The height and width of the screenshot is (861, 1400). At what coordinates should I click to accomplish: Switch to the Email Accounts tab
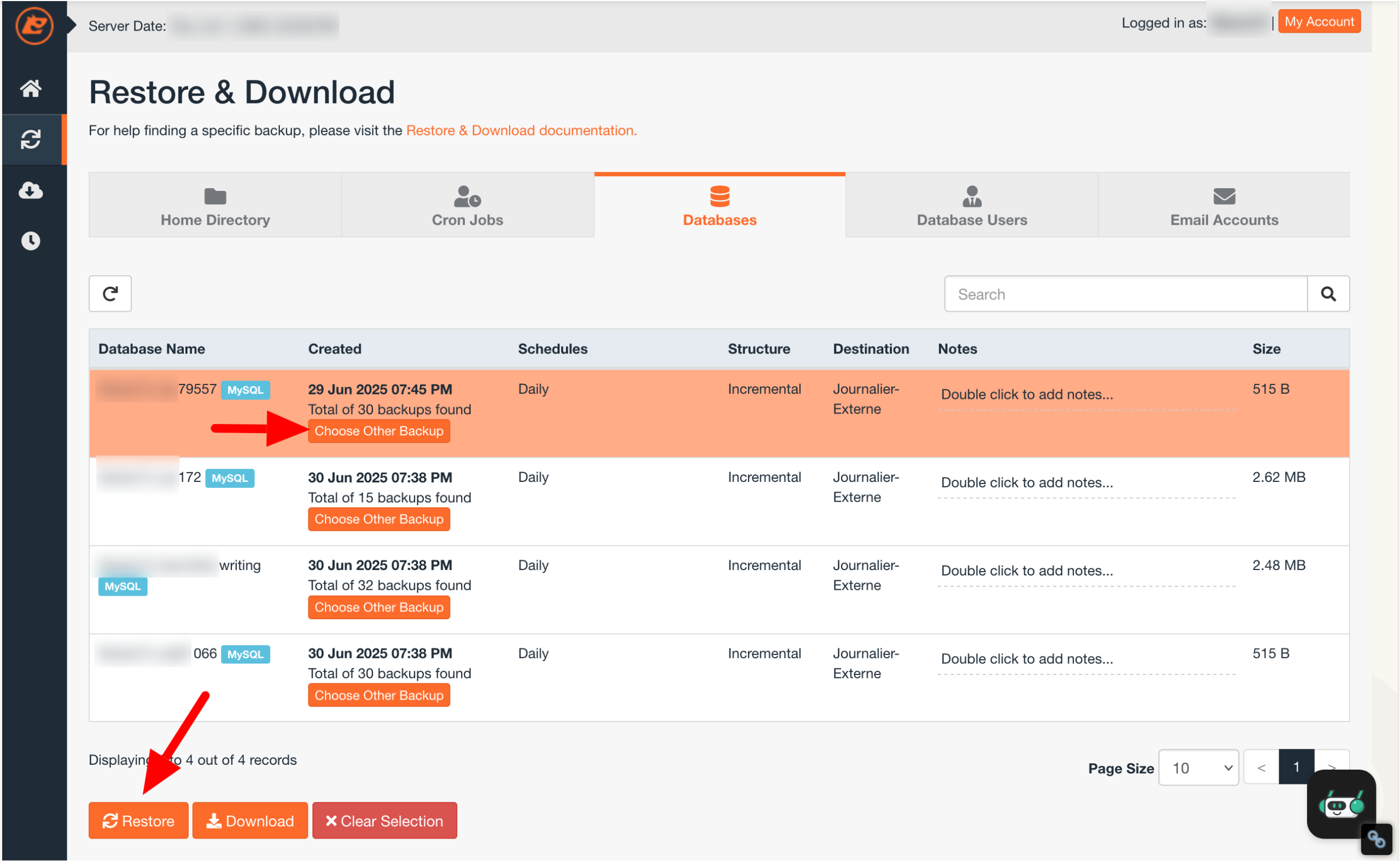coord(1224,206)
